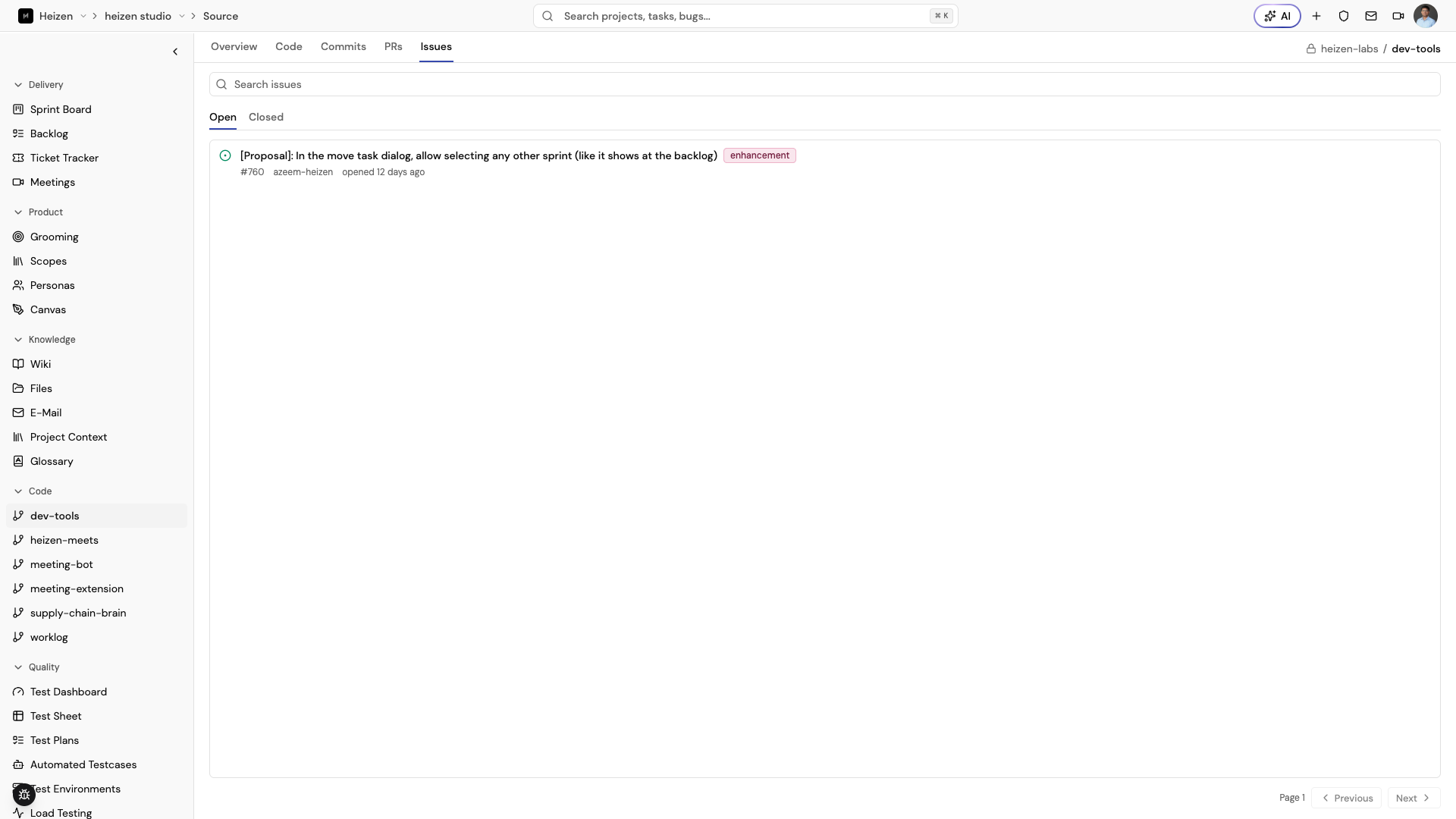Open the shield icon in top bar
The width and height of the screenshot is (1456, 819).
(x=1344, y=16)
